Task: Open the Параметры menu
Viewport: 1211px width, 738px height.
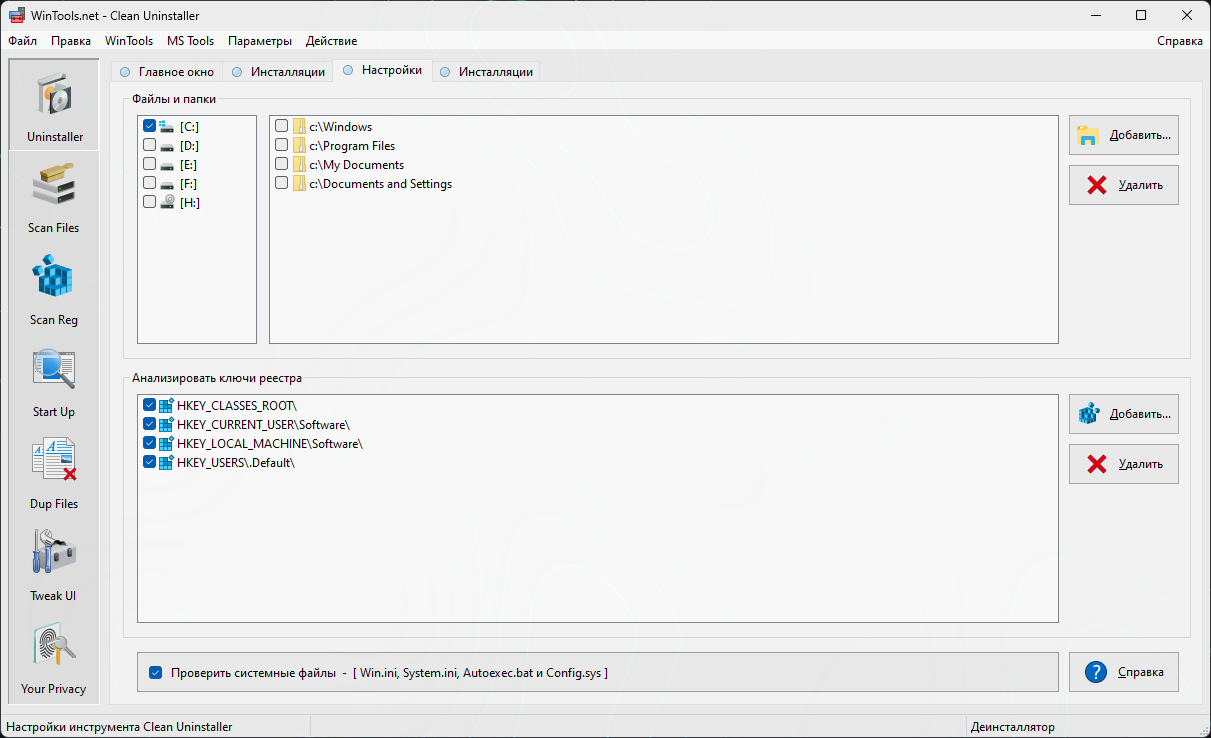Action: (260, 41)
